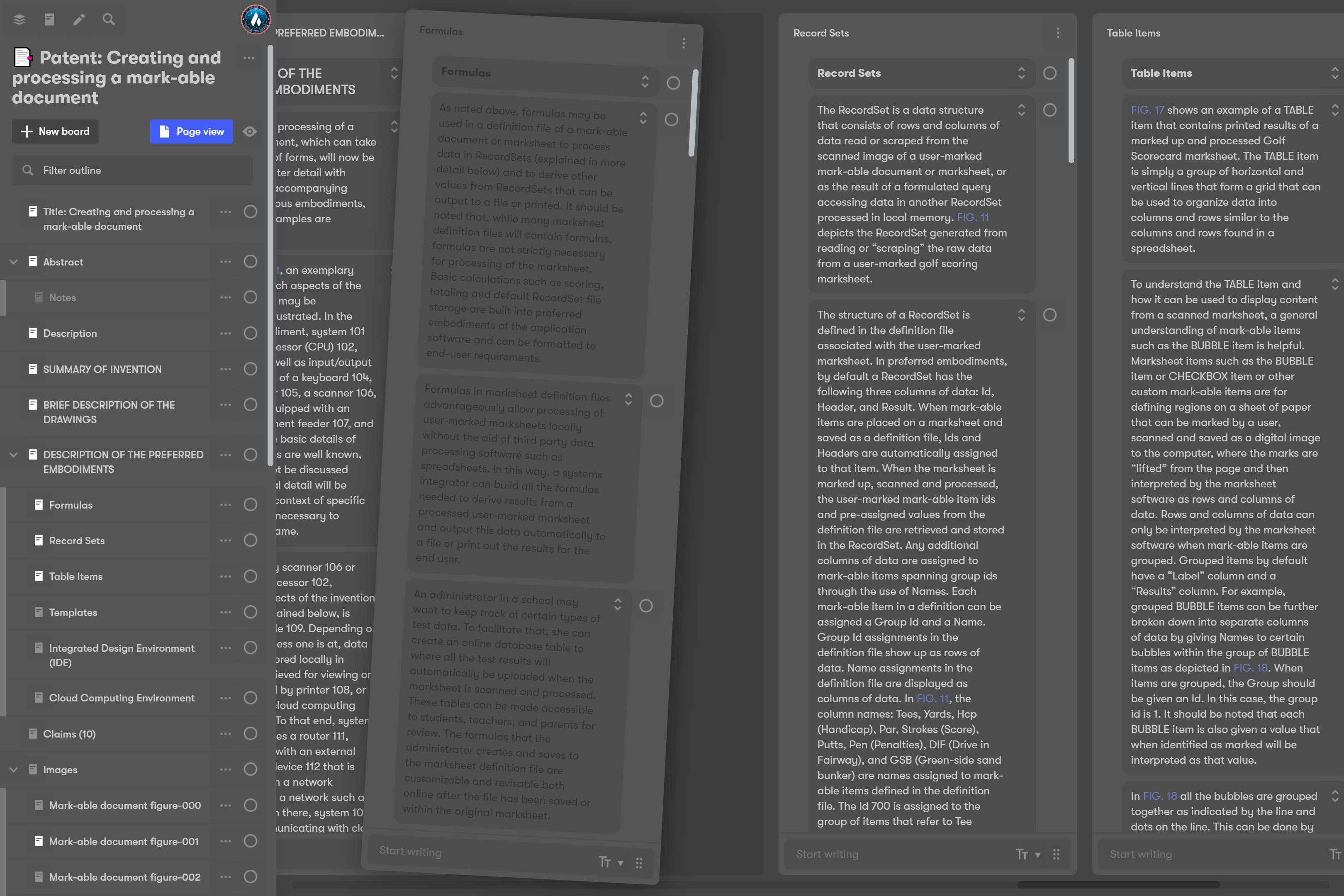Click the search magnifier icon in top toolbar
Viewport: 1344px width, 896px height.
109,19
